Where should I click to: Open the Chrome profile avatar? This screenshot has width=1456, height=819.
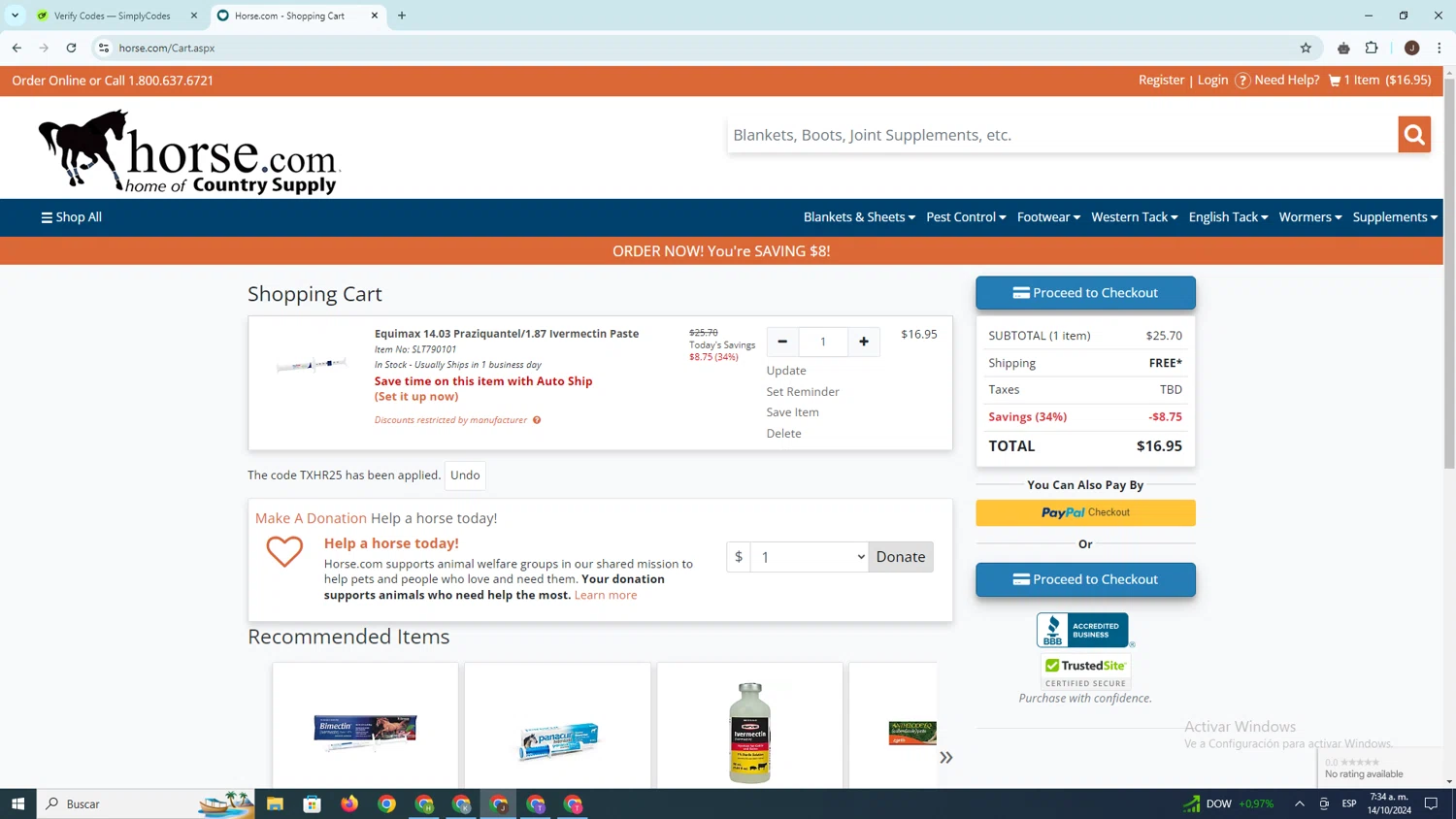point(1412,48)
